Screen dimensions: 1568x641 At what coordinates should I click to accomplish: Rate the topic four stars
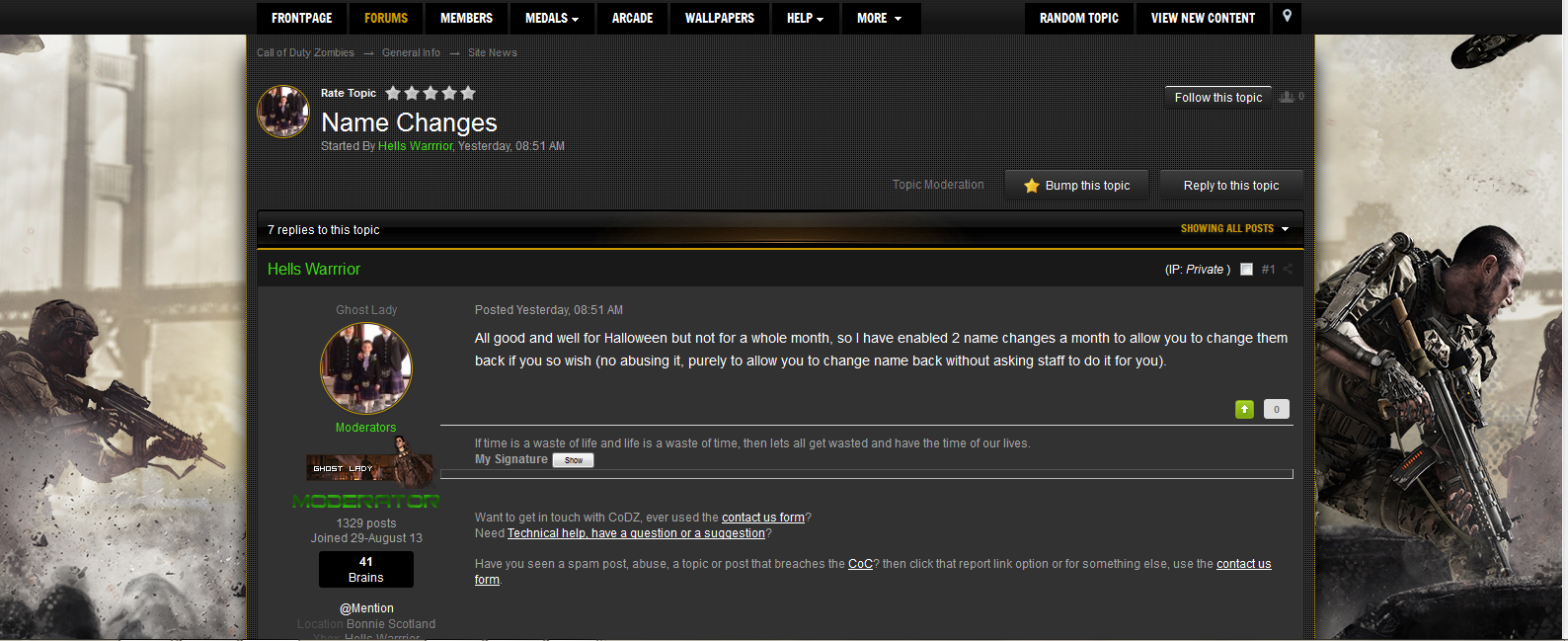tap(449, 93)
